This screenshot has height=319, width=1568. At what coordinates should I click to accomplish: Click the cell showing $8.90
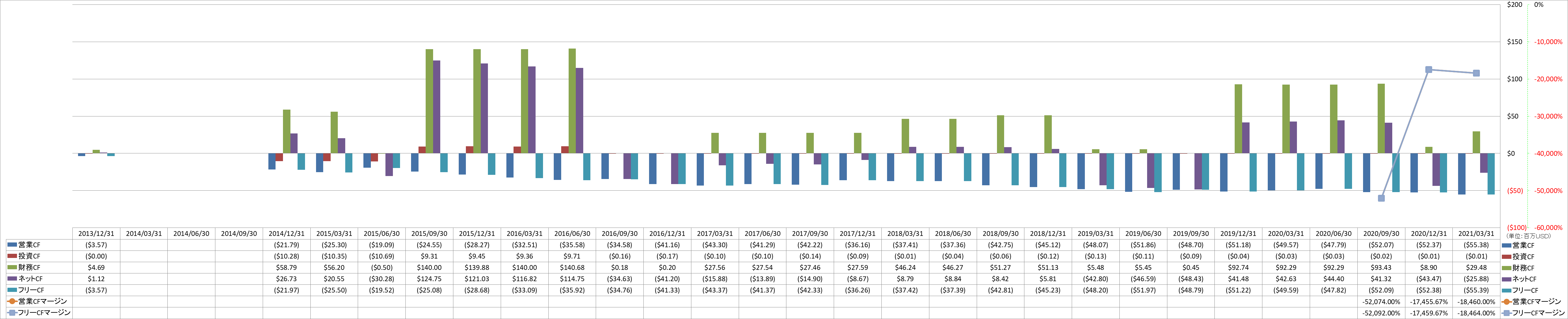tap(1428, 267)
